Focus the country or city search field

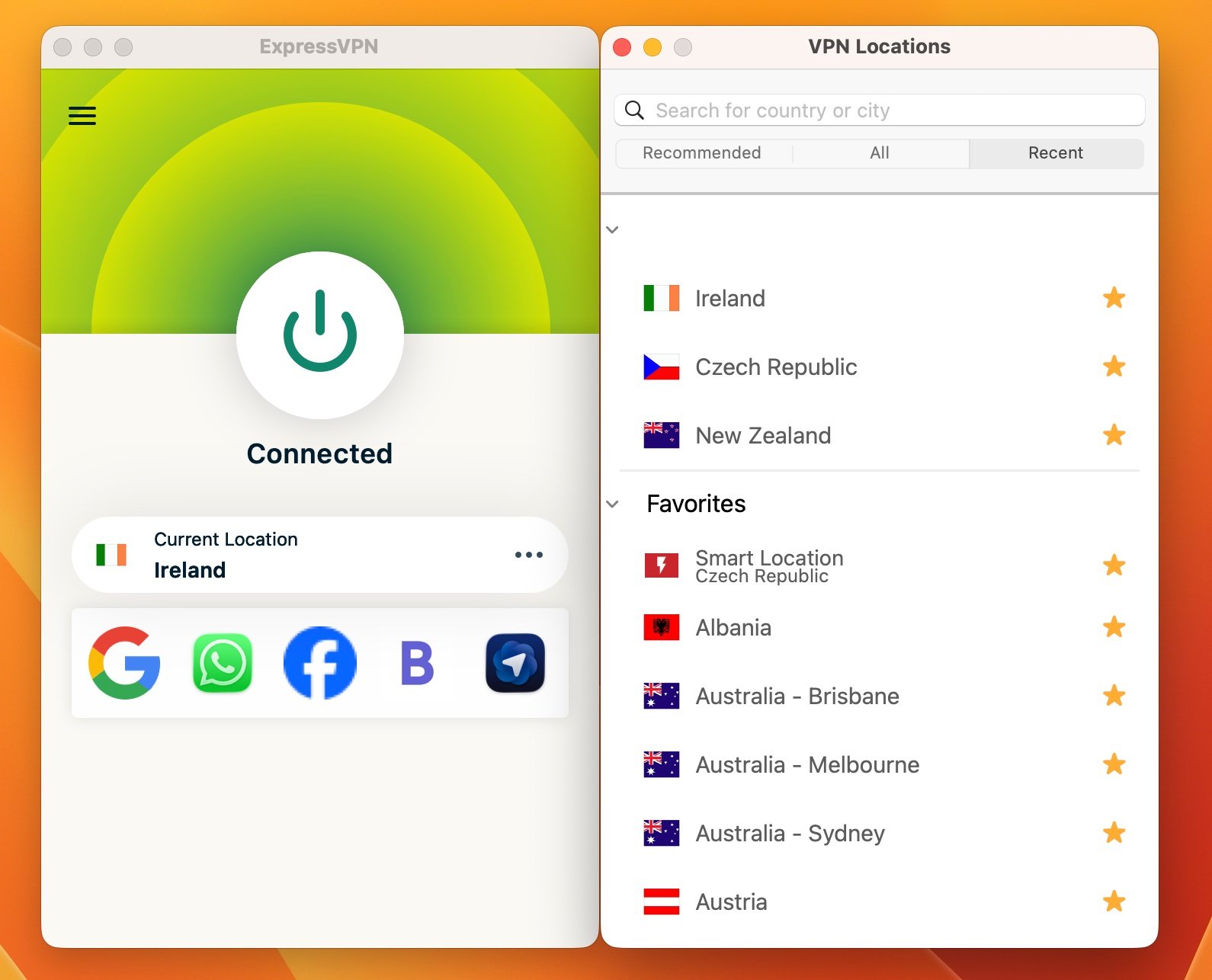point(879,110)
